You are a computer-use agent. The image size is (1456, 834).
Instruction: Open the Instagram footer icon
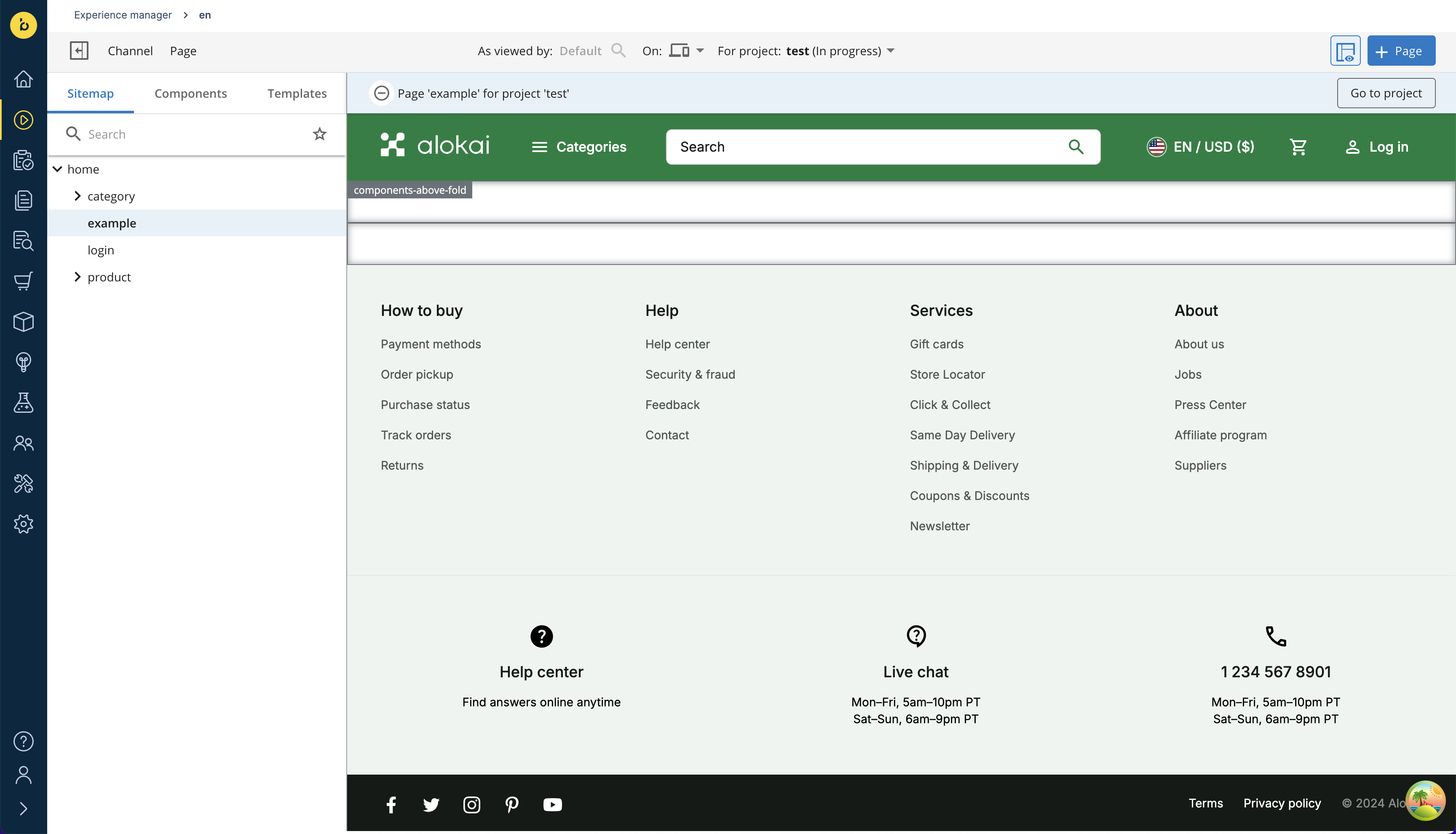[x=471, y=804]
